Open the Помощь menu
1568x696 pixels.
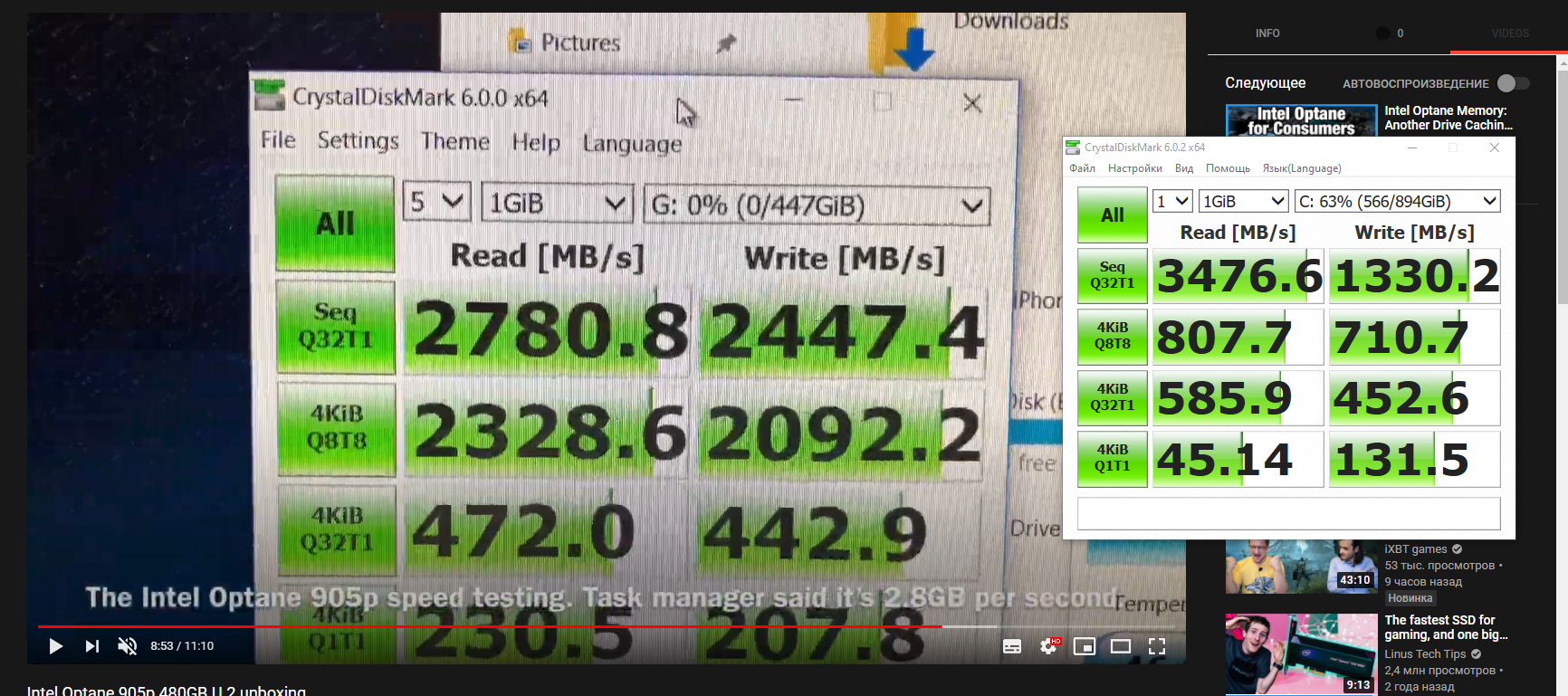point(1228,168)
